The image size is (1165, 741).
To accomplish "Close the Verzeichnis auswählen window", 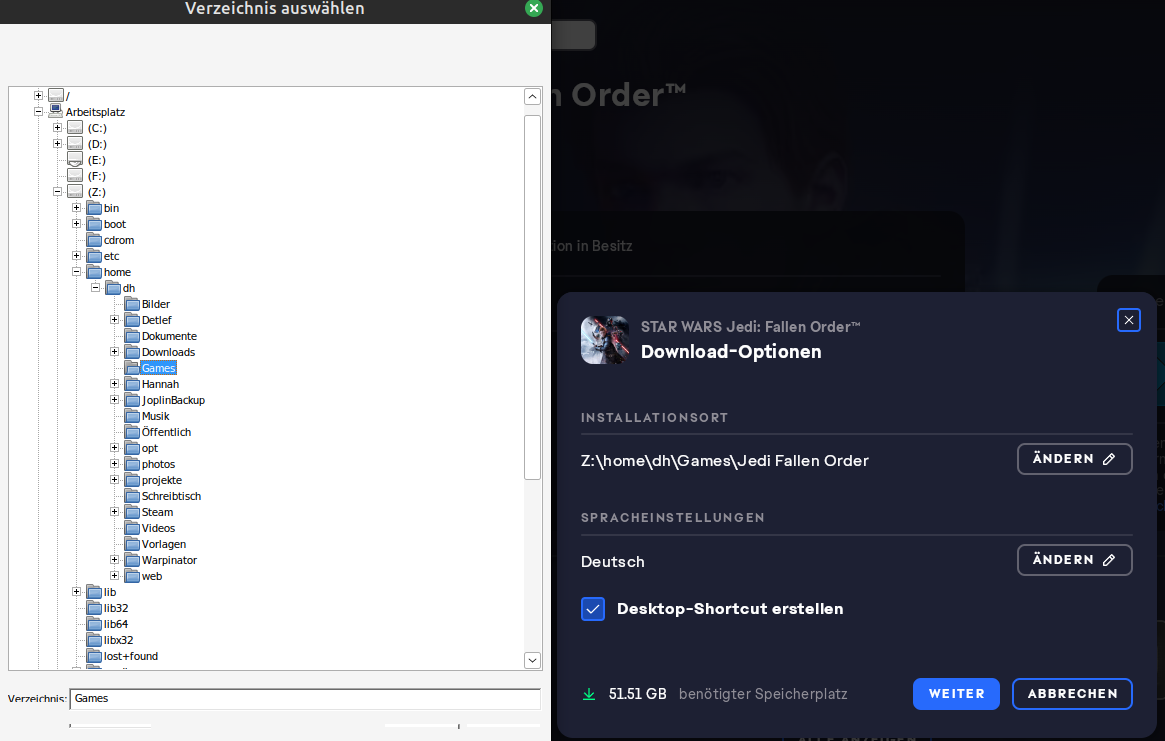I will pos(533,8).
